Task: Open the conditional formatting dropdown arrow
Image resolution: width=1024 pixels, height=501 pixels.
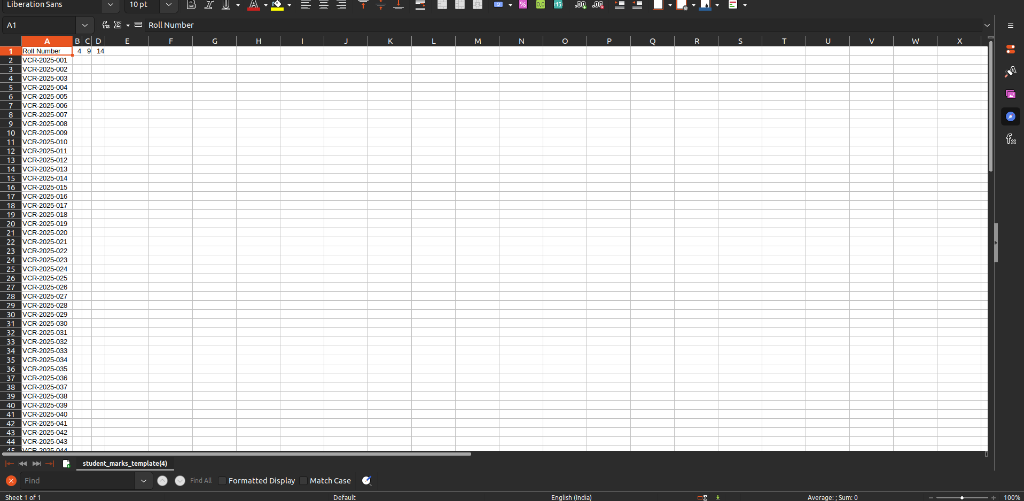Action: tap(744, 5)
